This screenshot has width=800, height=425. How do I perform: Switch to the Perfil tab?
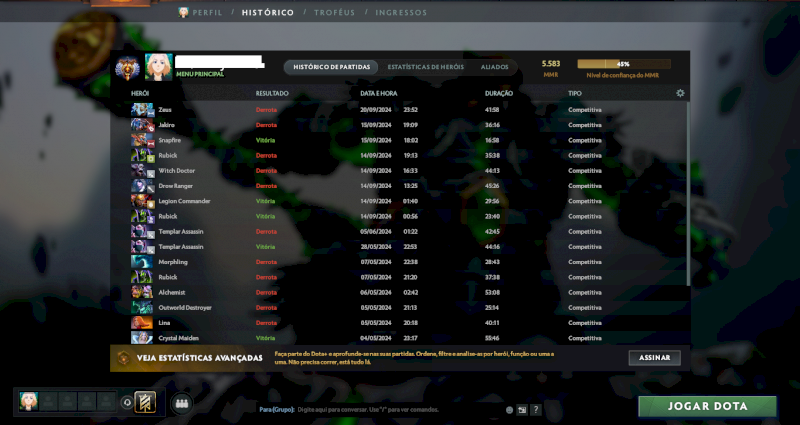tap(207, 13)
